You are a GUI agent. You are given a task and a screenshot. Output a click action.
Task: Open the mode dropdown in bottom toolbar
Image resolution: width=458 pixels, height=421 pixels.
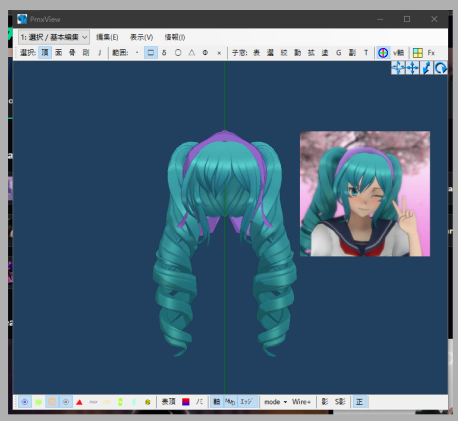(275, 402)
